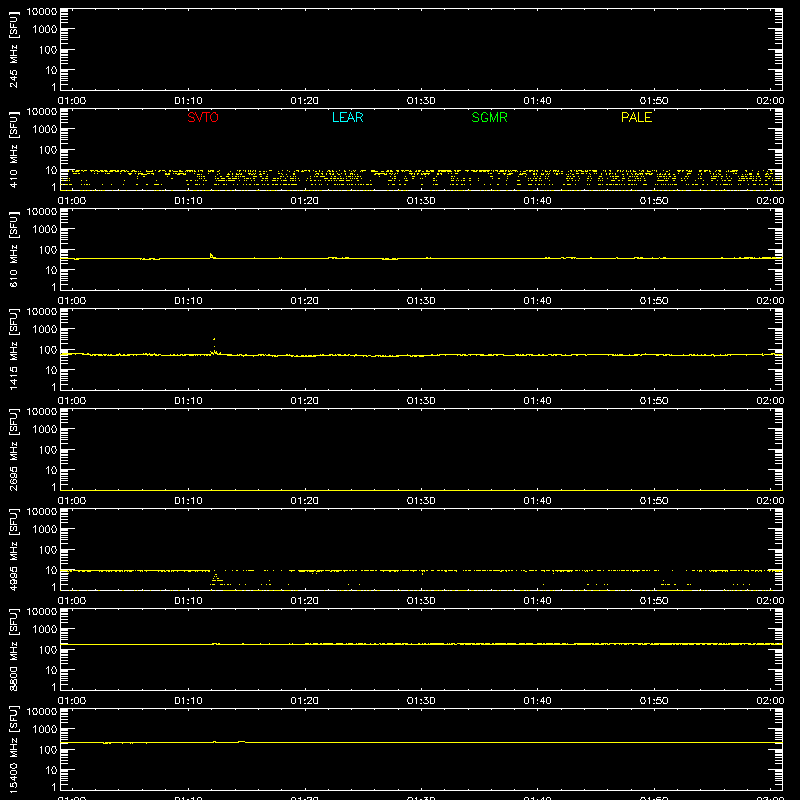The height and width of the screenshot is (800, 800).
Task: Click the 01:30 tick label under 410 MHz plot
Action: pyautogui.click(x=421, y=201)
